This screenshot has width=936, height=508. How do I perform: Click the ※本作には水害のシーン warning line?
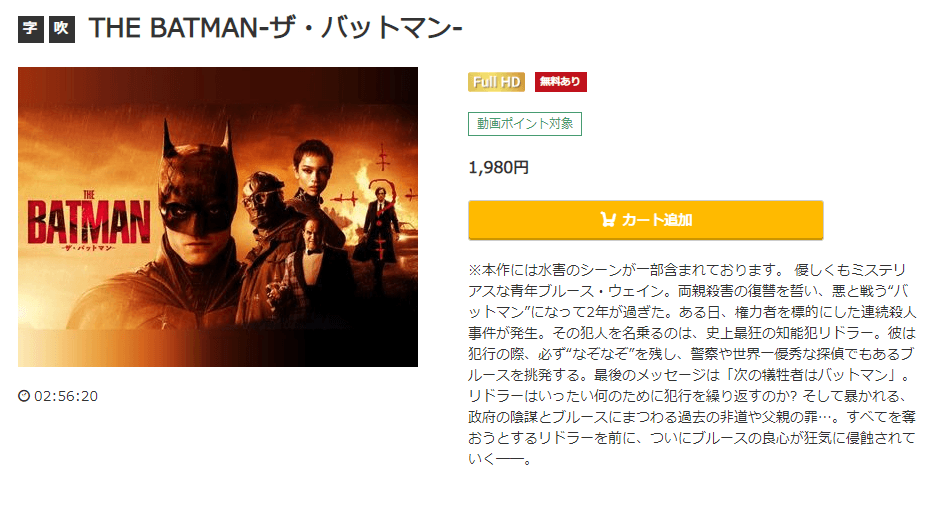(x=625, y=270)
